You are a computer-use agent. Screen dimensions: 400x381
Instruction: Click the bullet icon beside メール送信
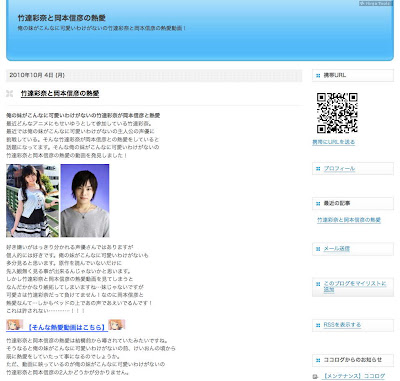[x=318, y=249]
